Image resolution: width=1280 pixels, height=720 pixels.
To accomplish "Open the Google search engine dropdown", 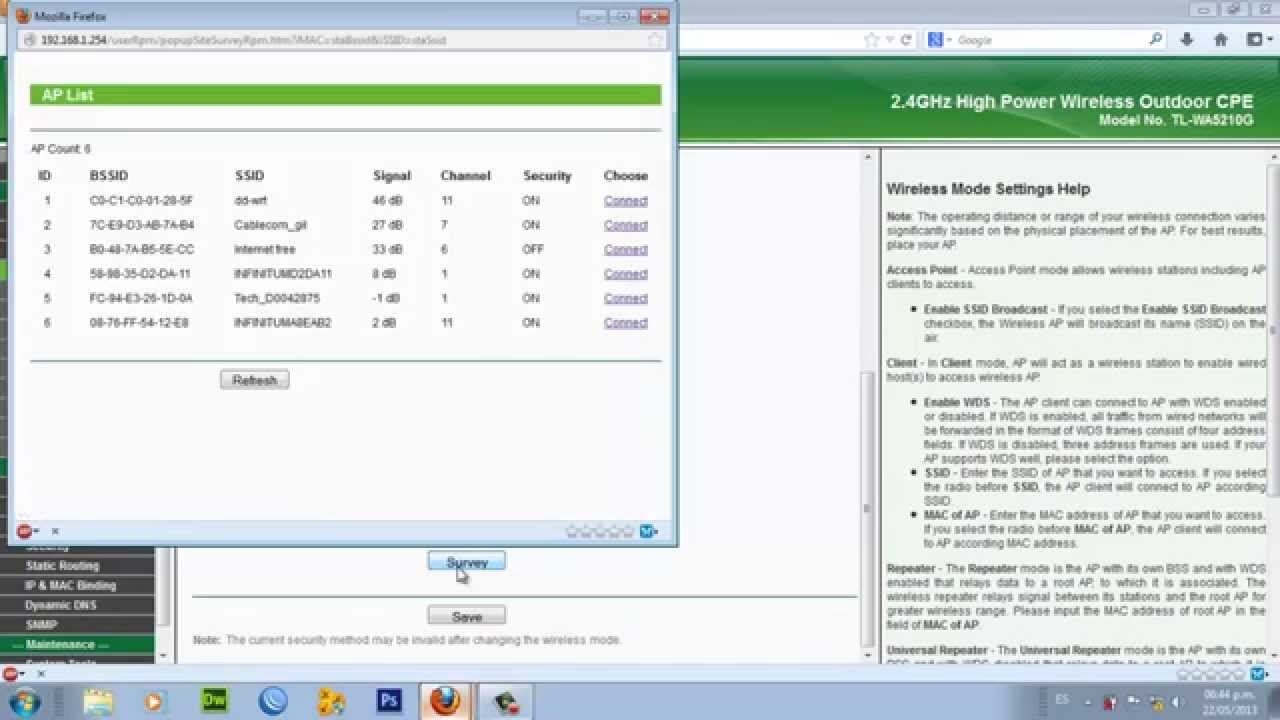I will (938, 40).
